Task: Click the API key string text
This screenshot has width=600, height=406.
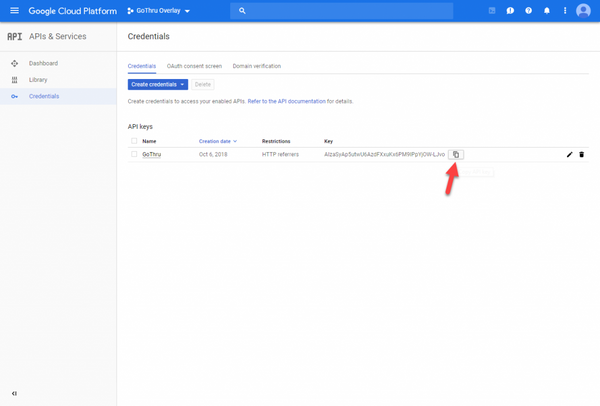Action: pos(385,155)
